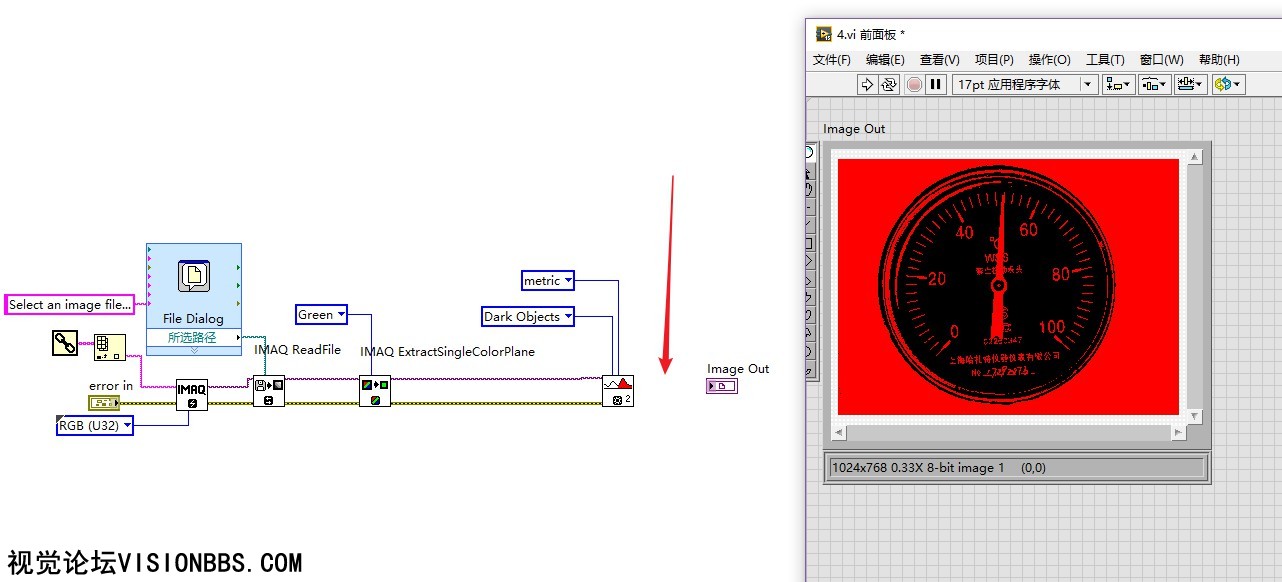This screenshot has height=582, width=1282.
Task: Change the RGB (U32) image type
Action: tap(94, 426)
